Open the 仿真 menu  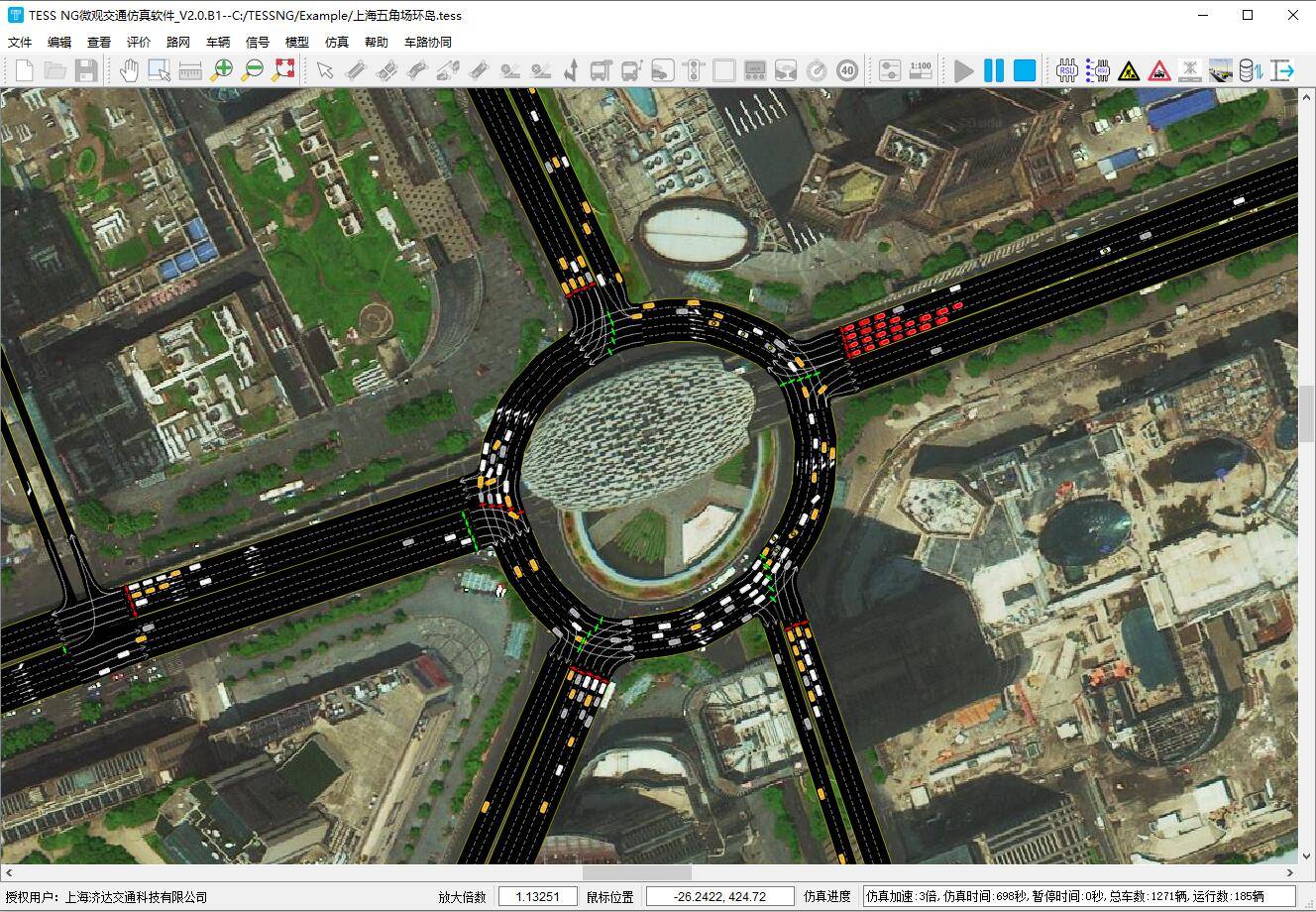coord(337,43)
